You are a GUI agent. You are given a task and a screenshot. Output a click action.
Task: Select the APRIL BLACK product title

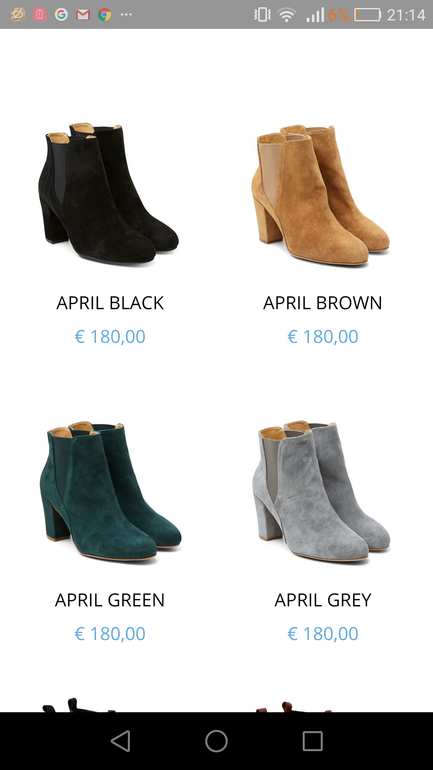tap(110, 303)
